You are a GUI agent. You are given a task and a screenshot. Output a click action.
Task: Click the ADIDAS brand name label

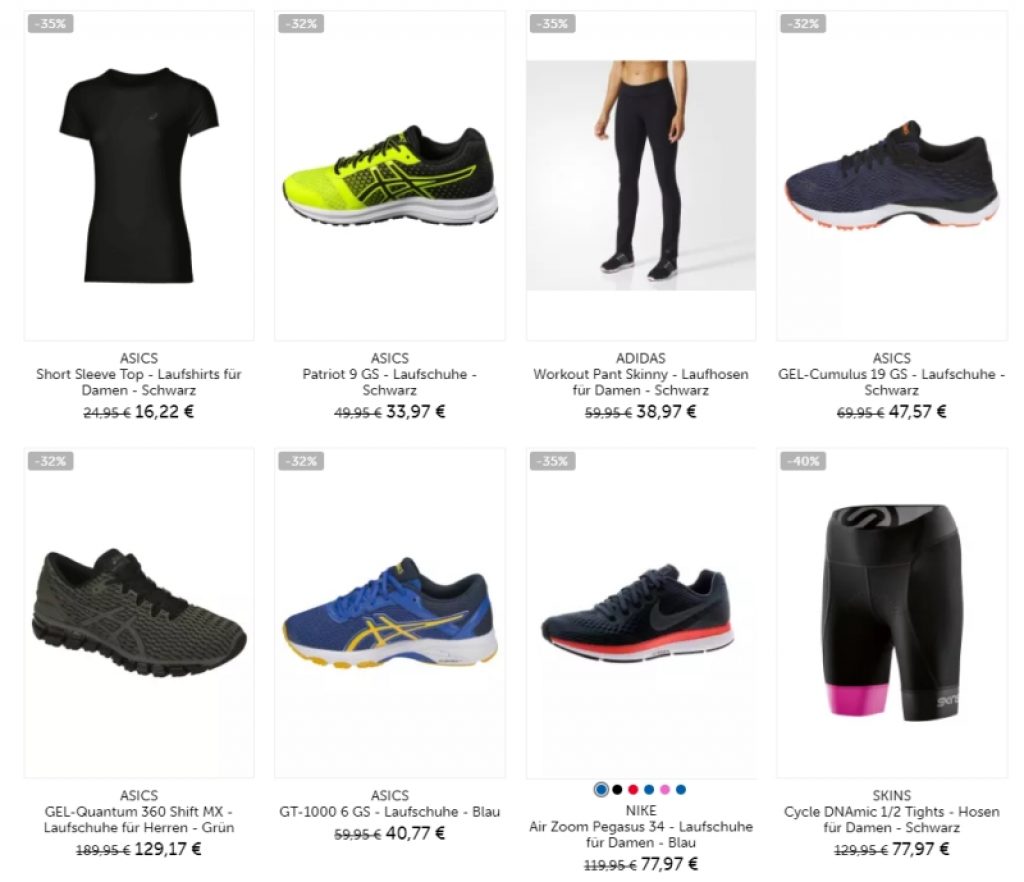tap(641, 358)
